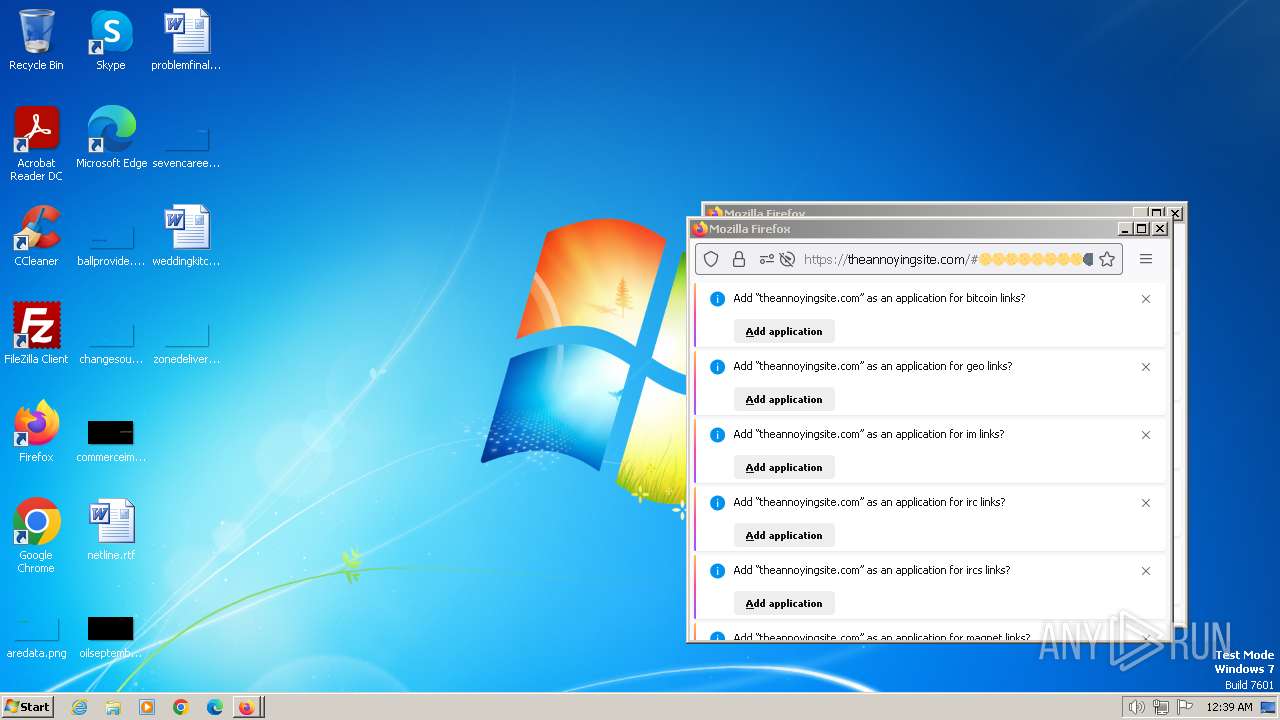Click the site security padlock icon
The height and width of the screenshot is (720, 1280).
pyautogui.click(x=739, y=259)
